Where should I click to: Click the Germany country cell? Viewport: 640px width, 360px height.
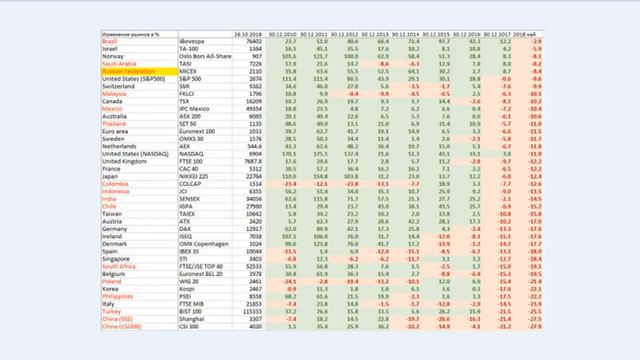pos(140,229)
